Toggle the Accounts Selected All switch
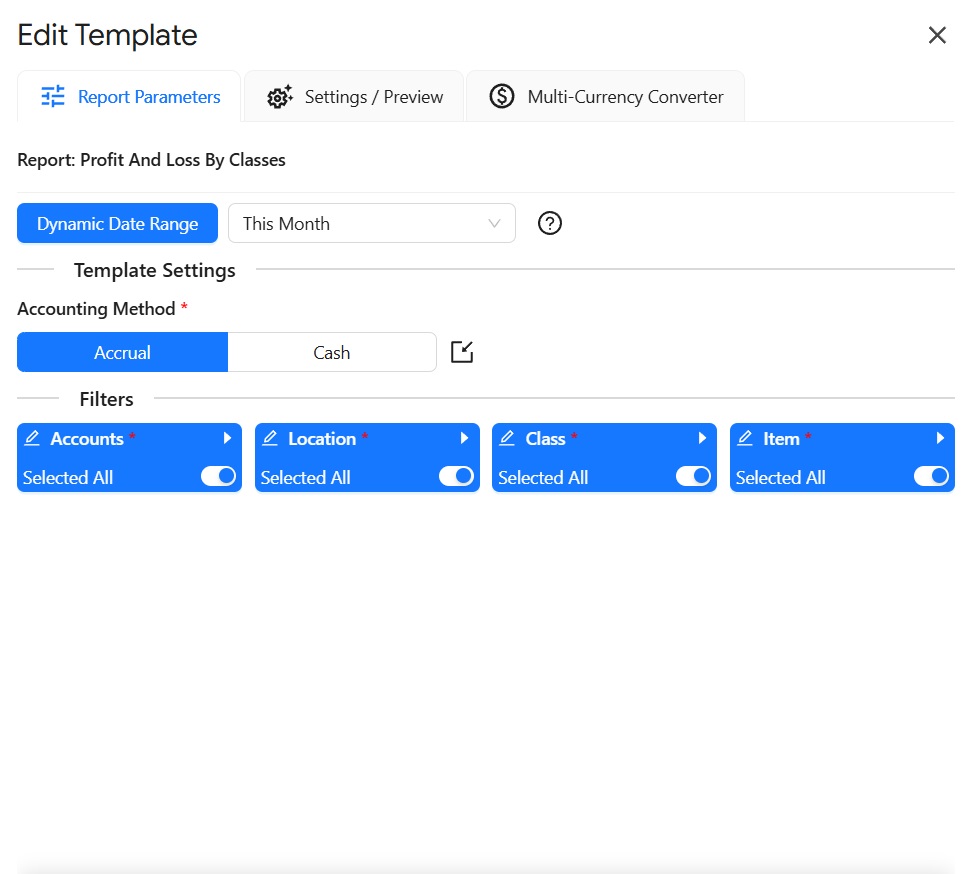 tap(218, 477)
